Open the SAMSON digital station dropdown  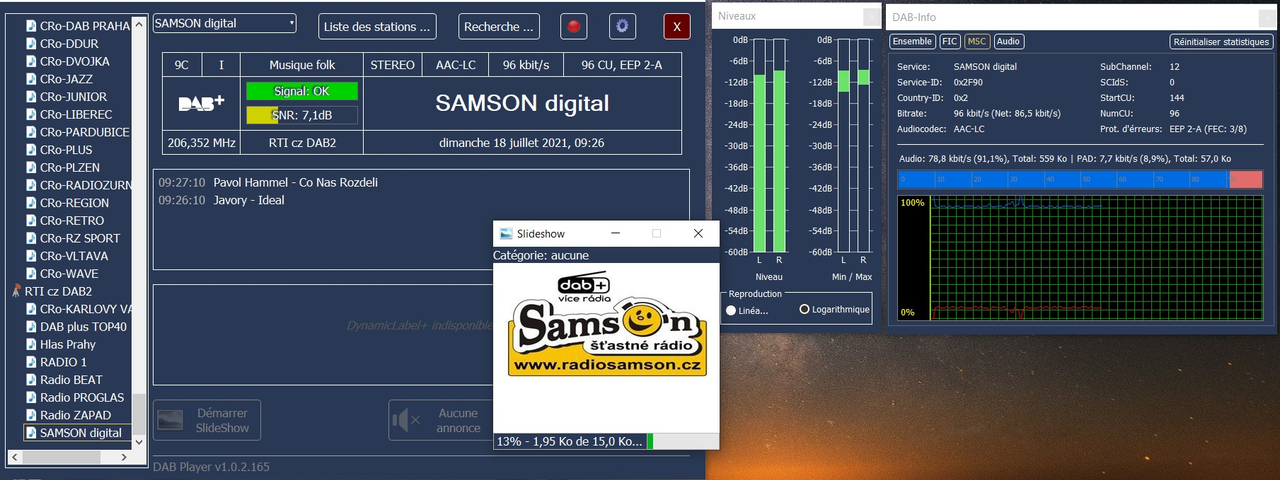[225, 23]
